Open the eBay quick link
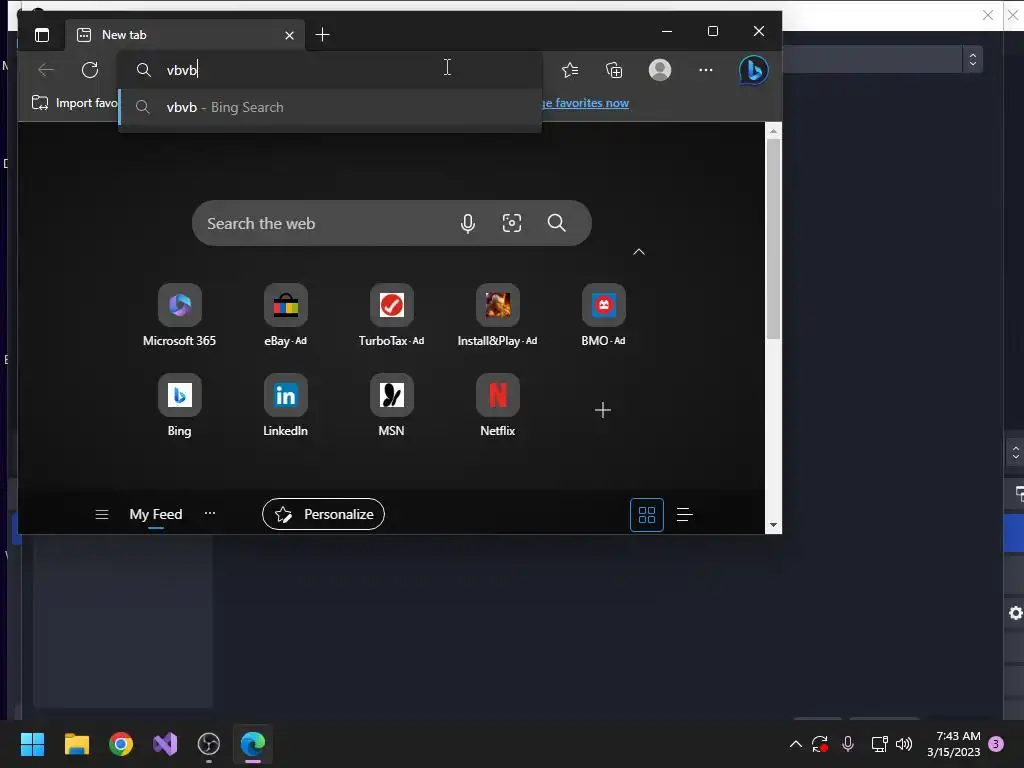1024x768 pixels. point(285,315)
